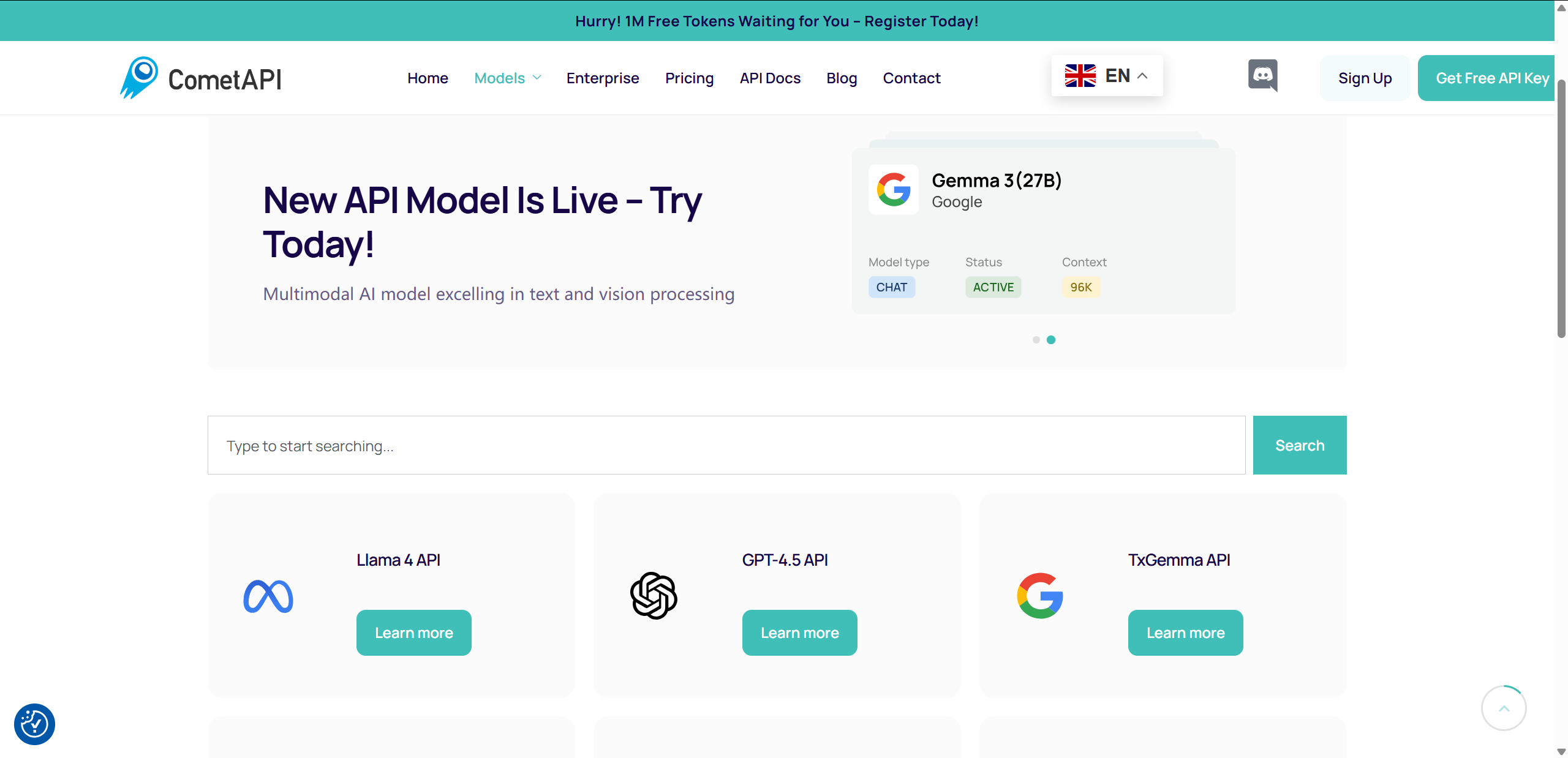Click the UK flag in language selector
The width and height of the screenshot is (1568, 758).
point(1080,75)
